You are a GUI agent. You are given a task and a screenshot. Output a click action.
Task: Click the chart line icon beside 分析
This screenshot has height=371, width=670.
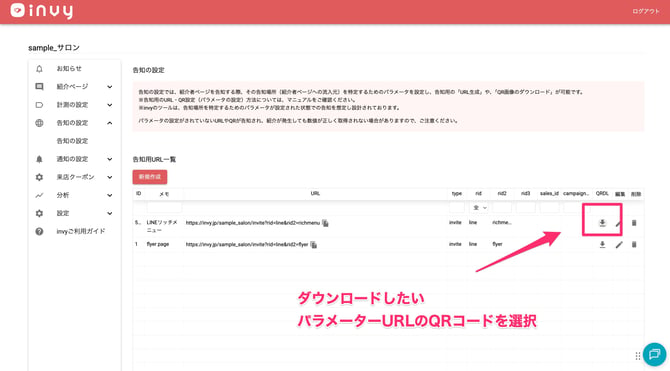pos(39,195)
